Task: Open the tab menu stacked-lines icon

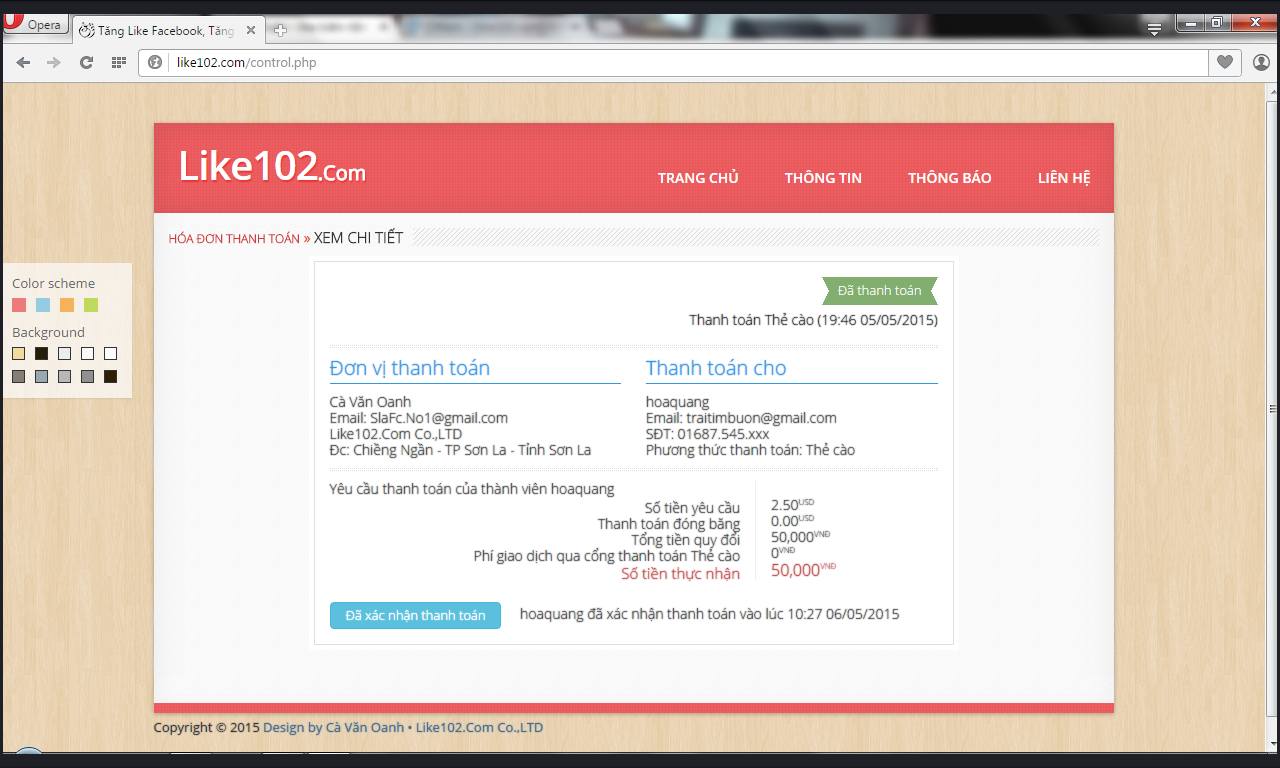Action: (1154, 30)
